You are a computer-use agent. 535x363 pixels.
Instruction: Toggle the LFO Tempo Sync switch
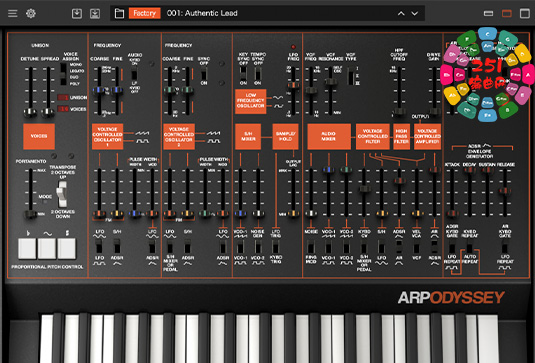(x=258, y=74)
